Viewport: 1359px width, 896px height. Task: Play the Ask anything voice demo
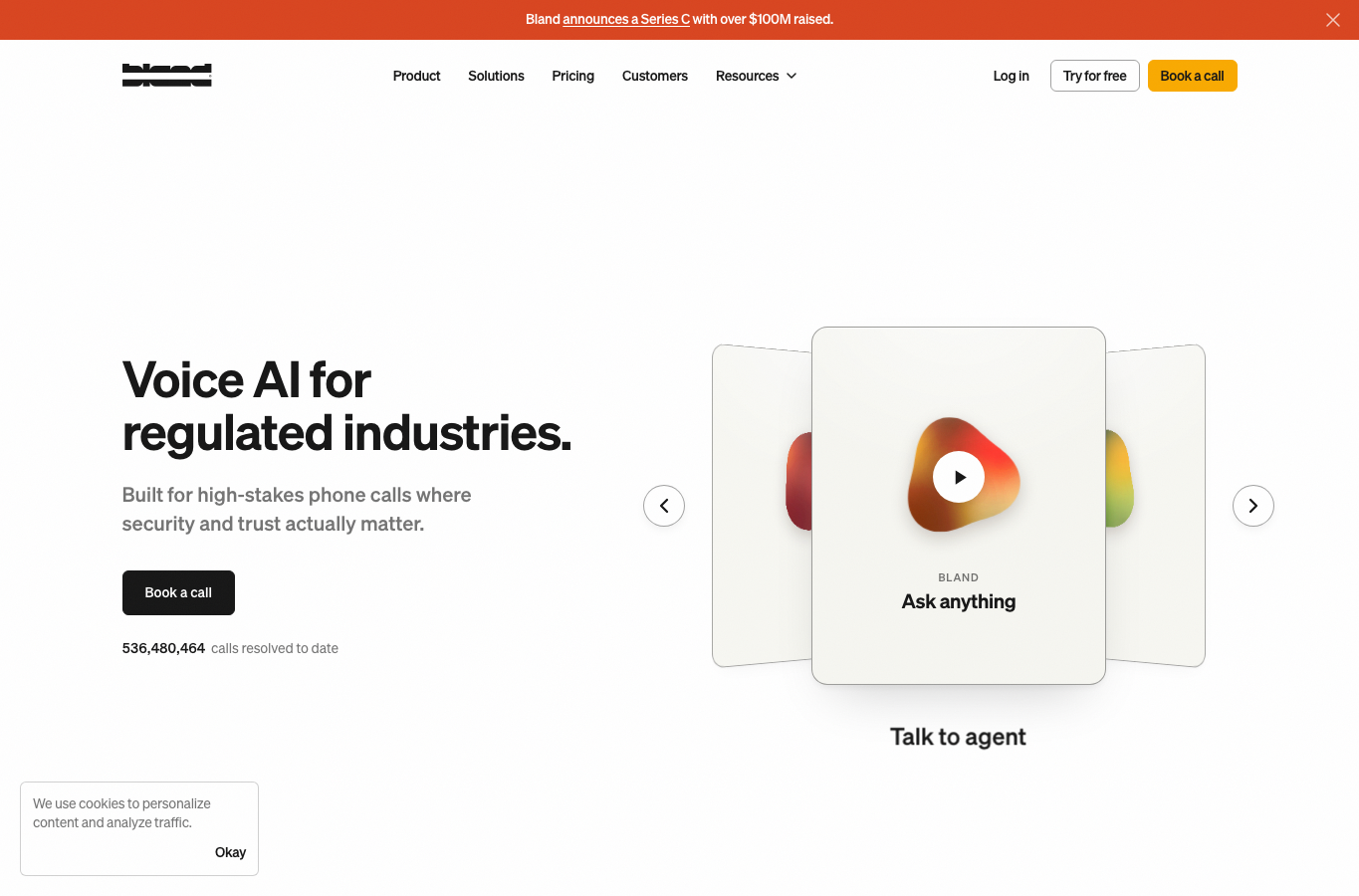959,477
